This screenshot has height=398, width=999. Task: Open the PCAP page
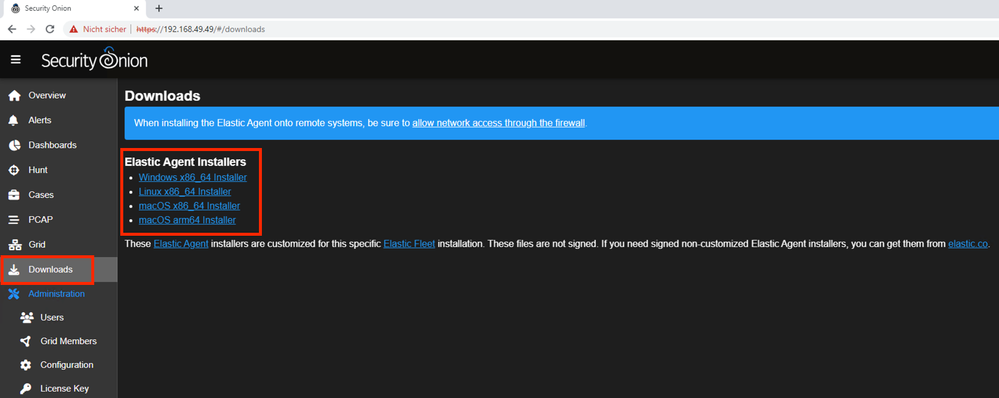tap(59, 220)
